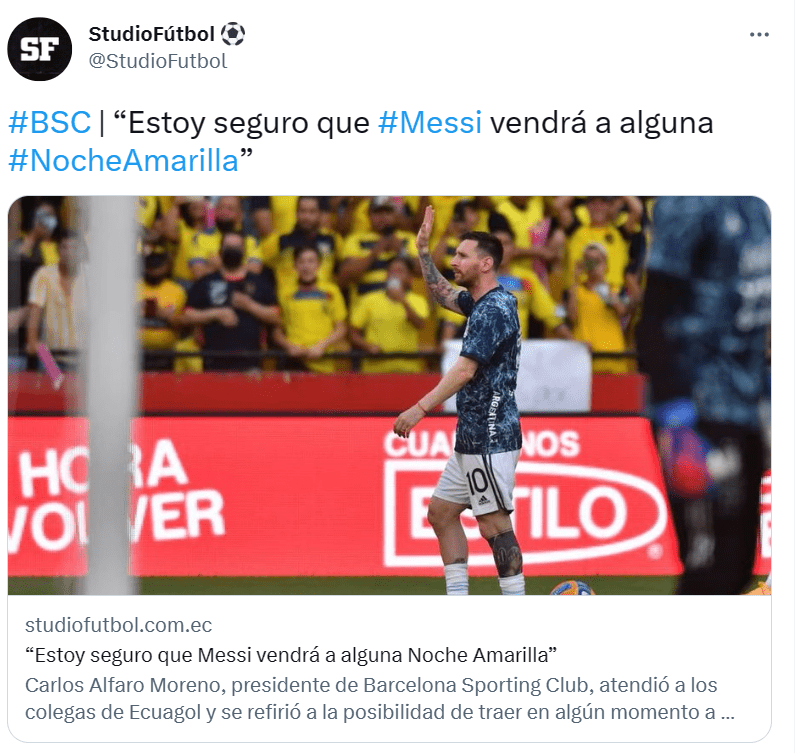Click the SF profile avatar
This screenshot has height=753, width=798.
coord(40,49)
